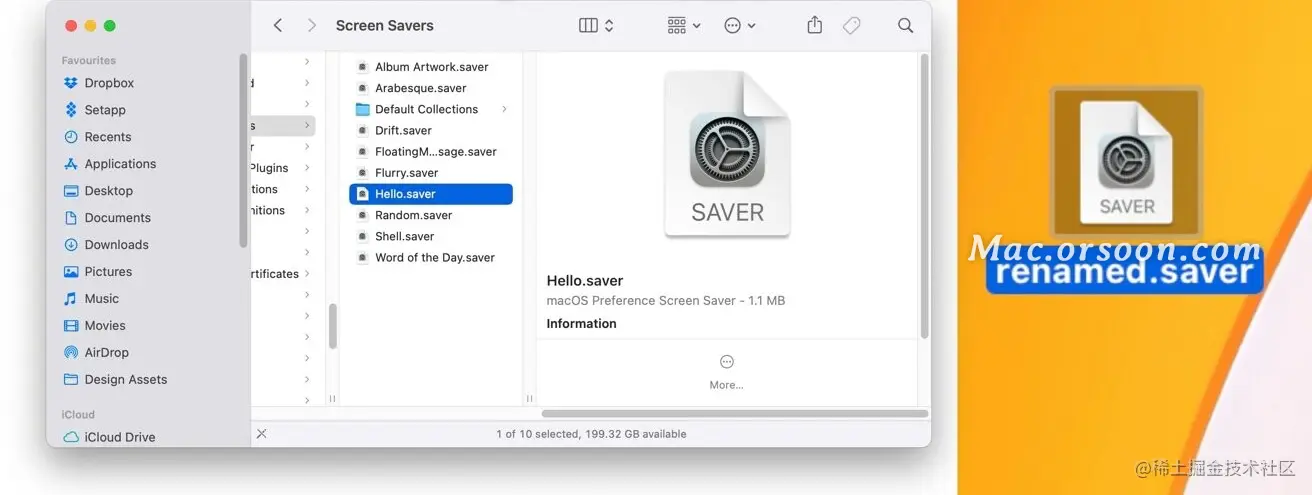
Task: Click the Information heading in preview
Action: tap(581, 324)
